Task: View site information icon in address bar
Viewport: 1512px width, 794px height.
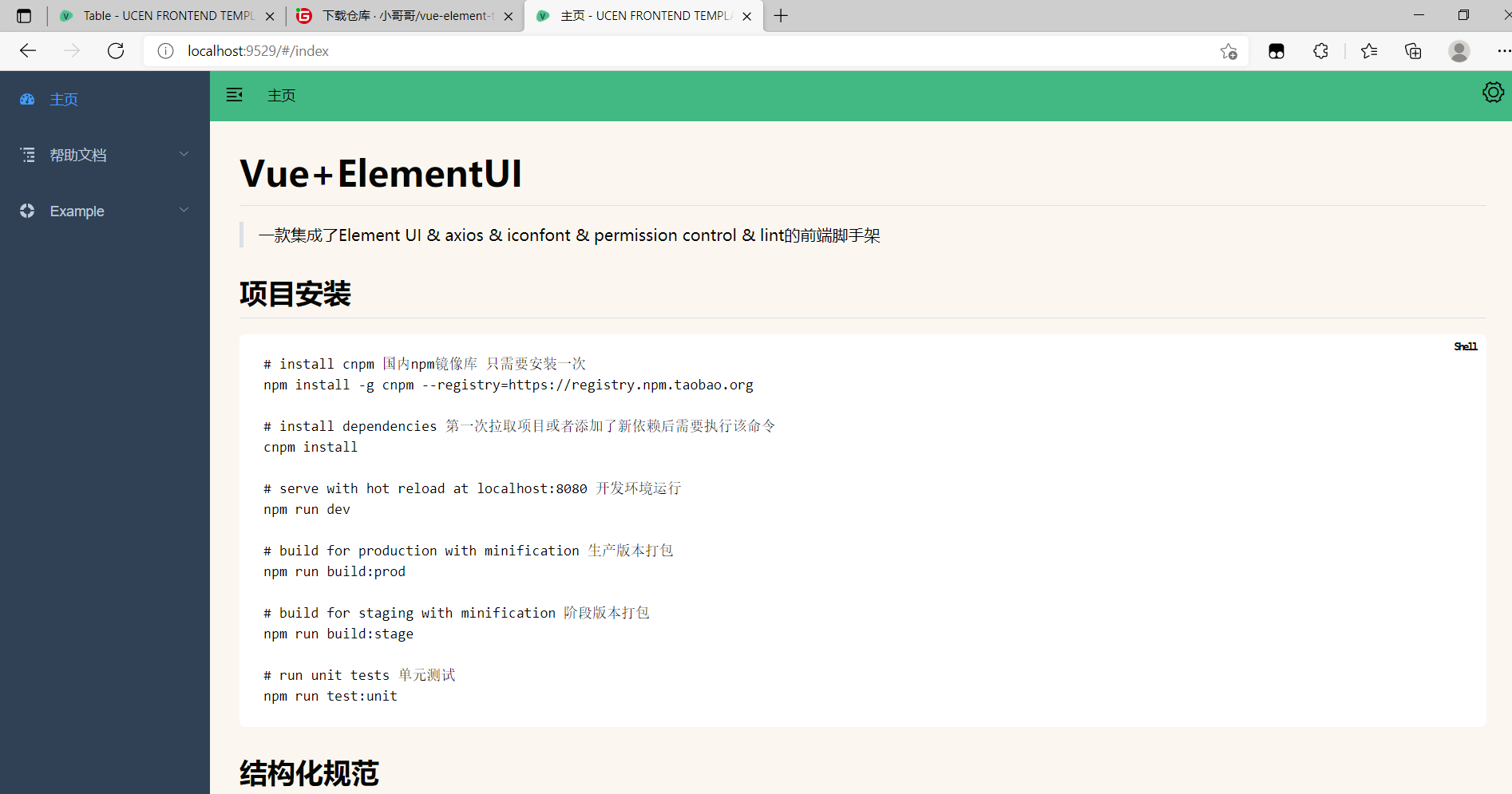Action: pos(165,51)
